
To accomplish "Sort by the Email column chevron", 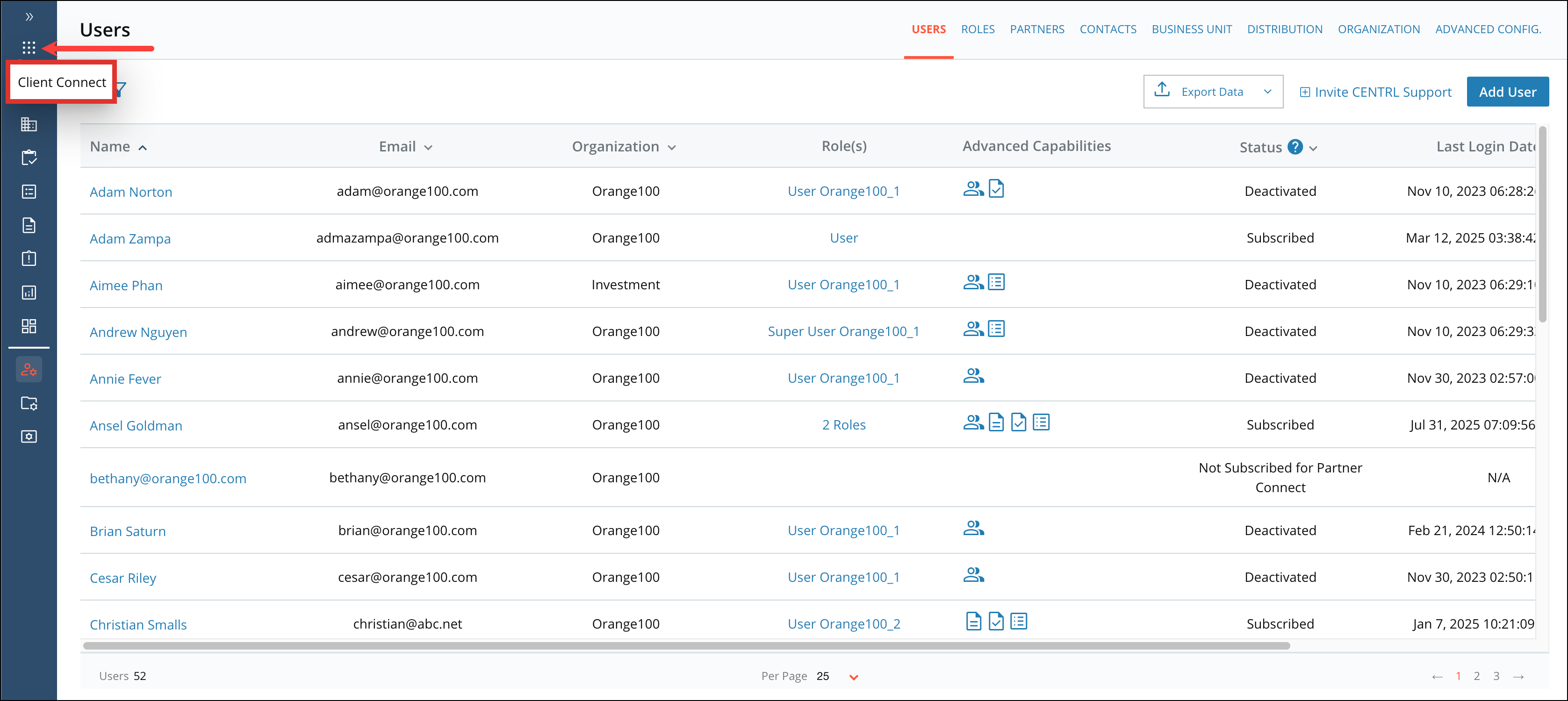I will pos(429,147).
